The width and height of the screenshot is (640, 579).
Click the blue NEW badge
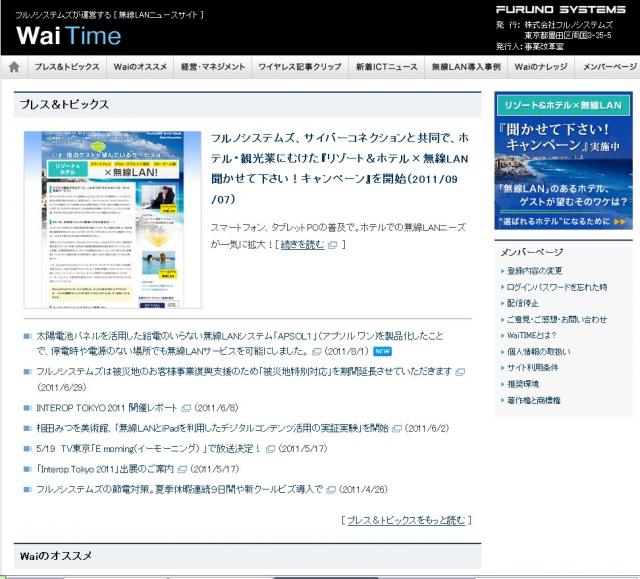click(382, 351)
